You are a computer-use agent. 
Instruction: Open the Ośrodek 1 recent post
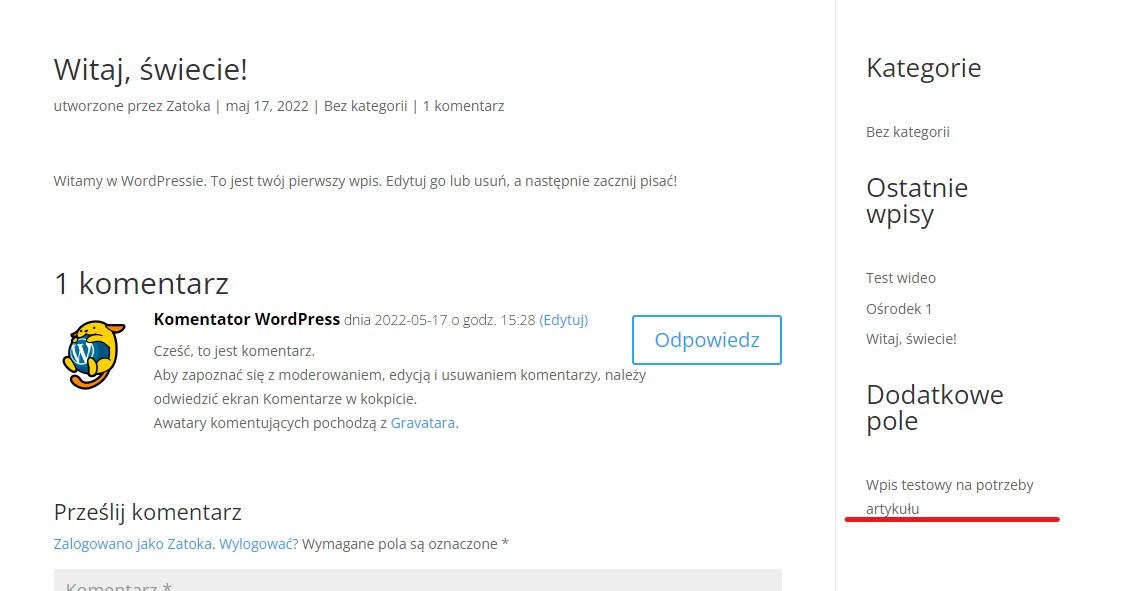[x=899, y=309]
